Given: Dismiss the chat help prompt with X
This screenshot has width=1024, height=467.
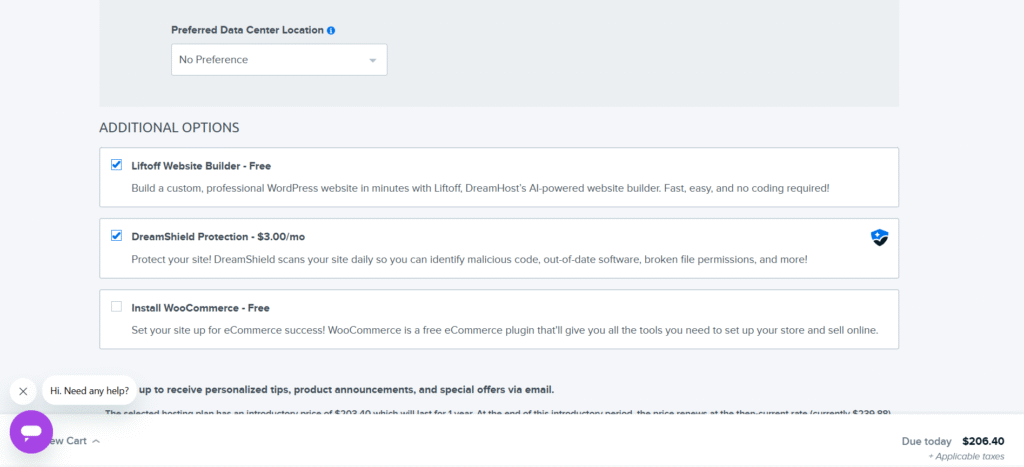Looking at the screenshot, I should point(23,391).
